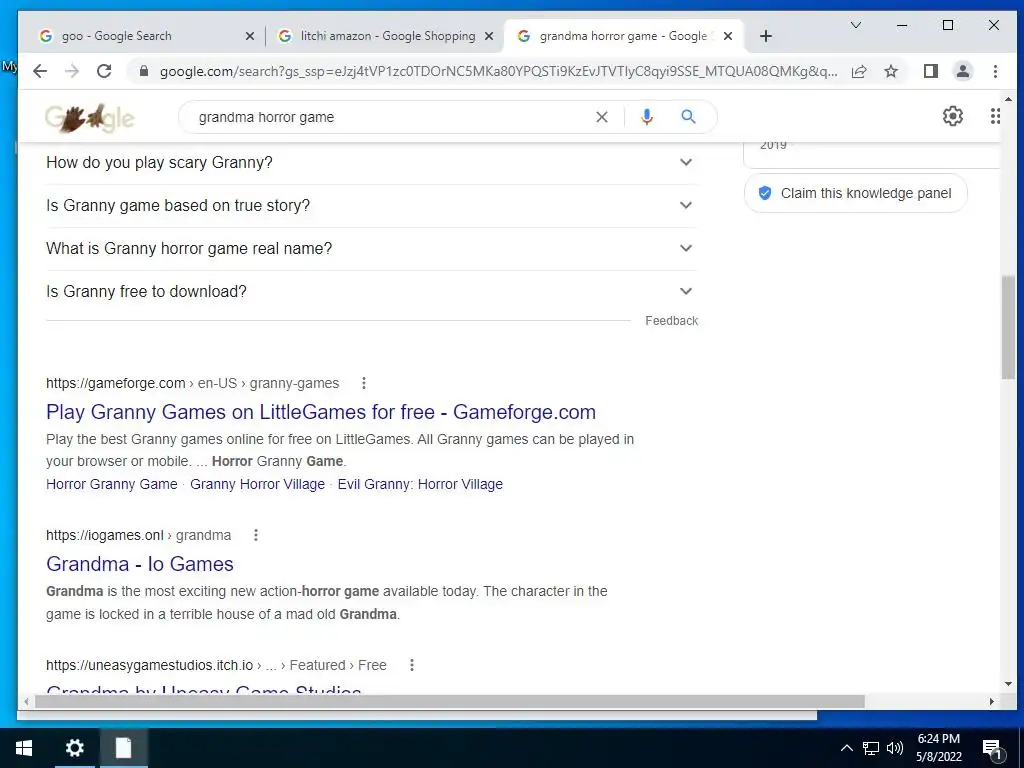The image size is (1024, 768).
Task: Open tab search dropdown arrow
Action: coord(856,25)
